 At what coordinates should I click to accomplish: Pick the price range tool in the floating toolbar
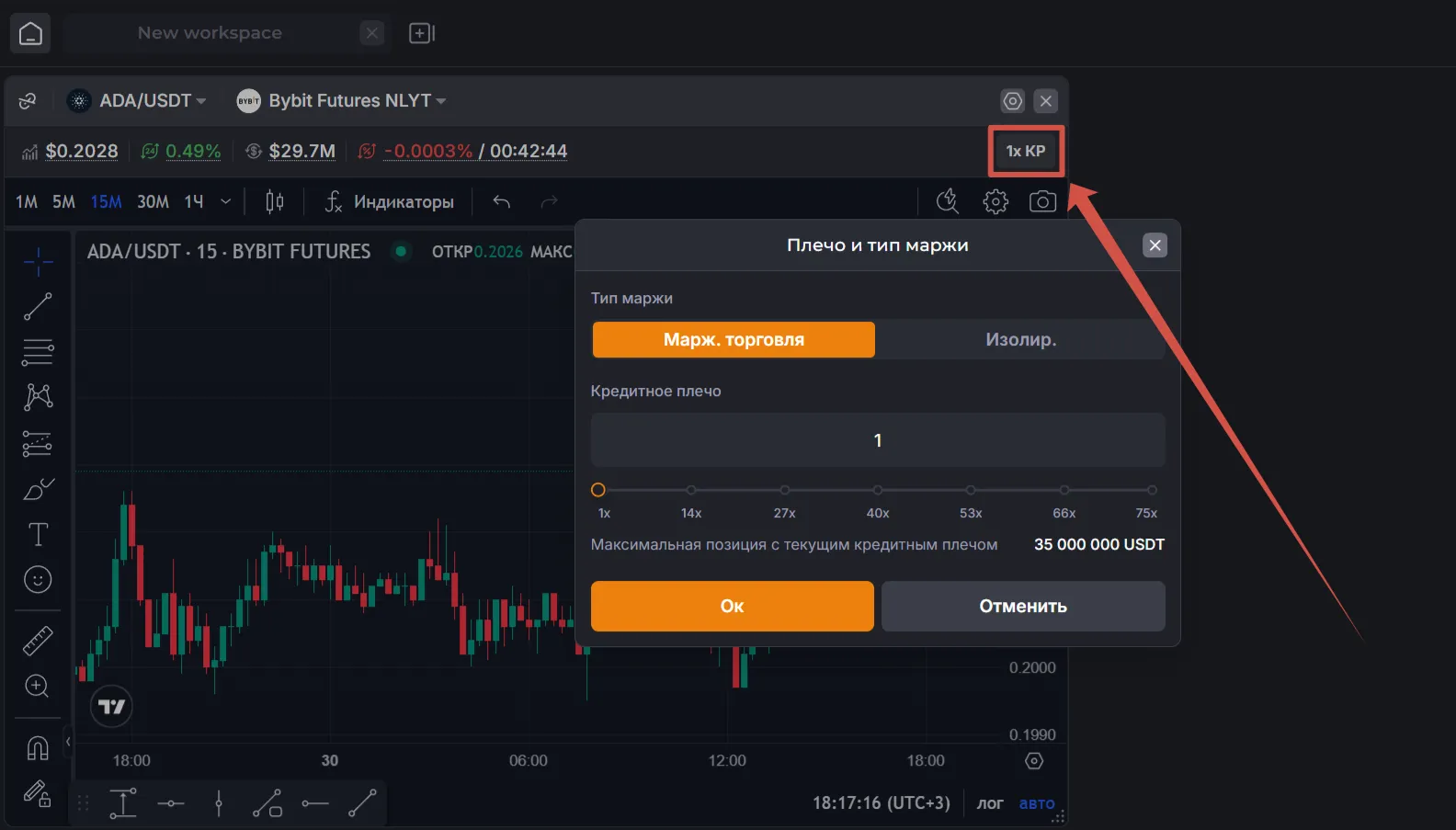(123, 803)
